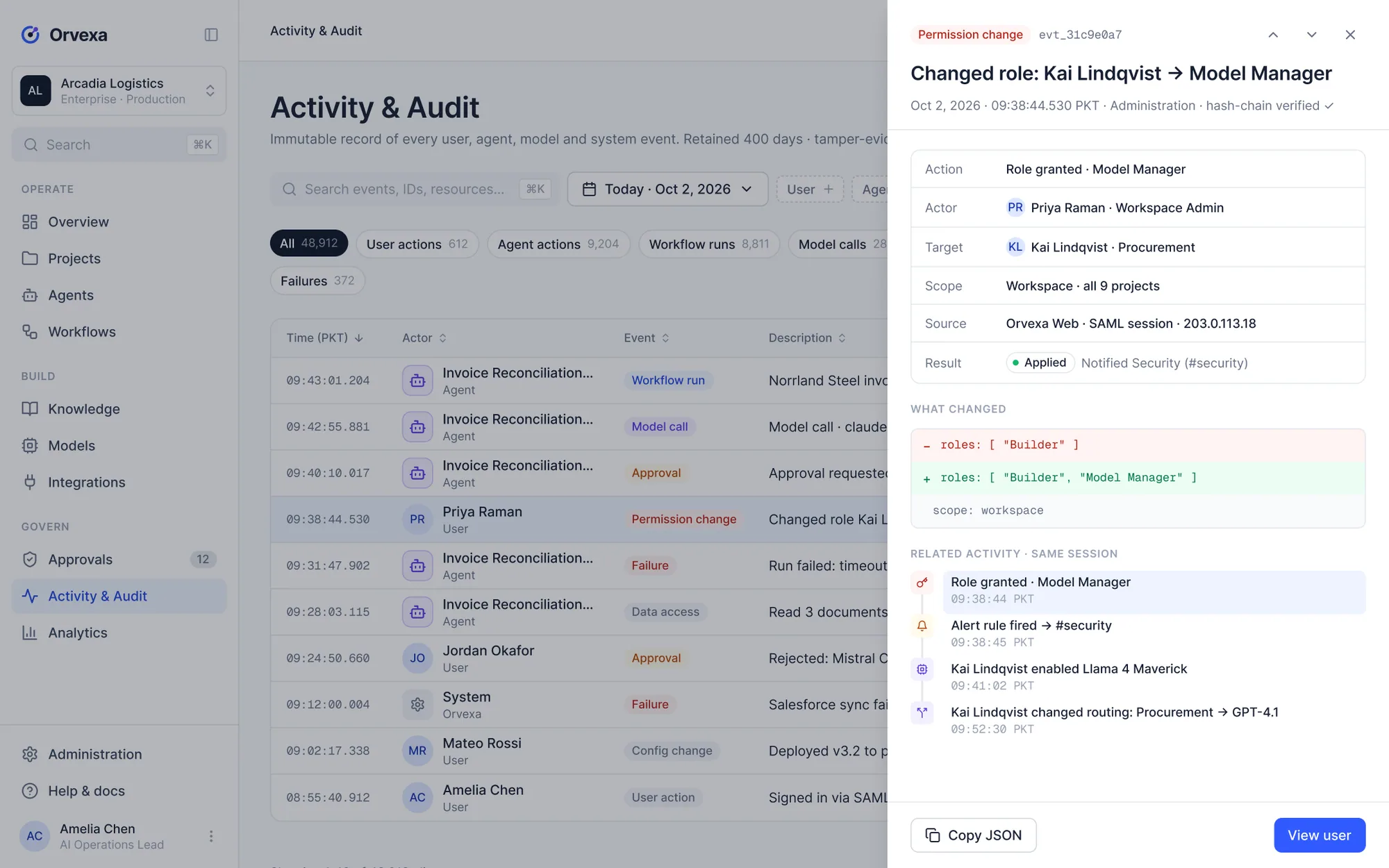Click the Search events, IDs, resources field
Screen dimensions: 1389x868
click(415, 189)
